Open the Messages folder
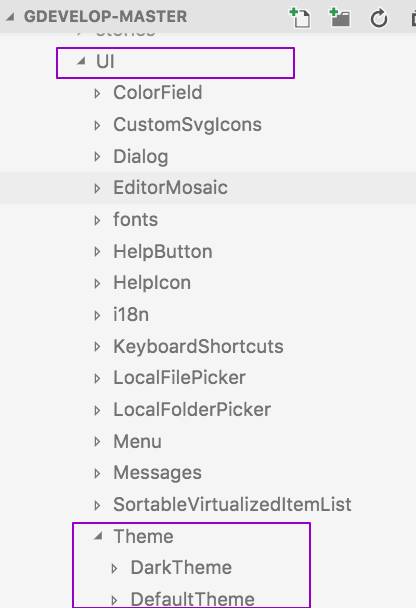416x608 pixels. click(157, 473)
